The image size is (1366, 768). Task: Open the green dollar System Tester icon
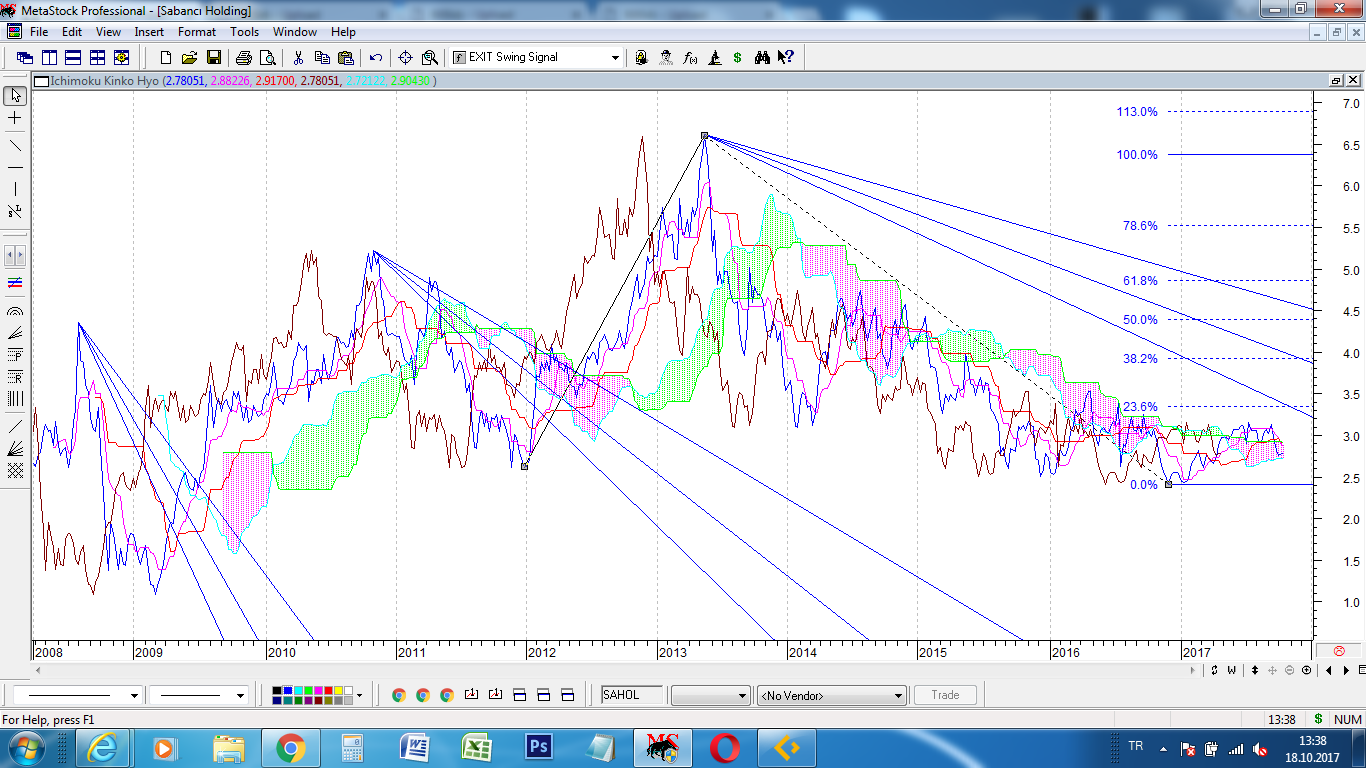click(x=737, y=58)
